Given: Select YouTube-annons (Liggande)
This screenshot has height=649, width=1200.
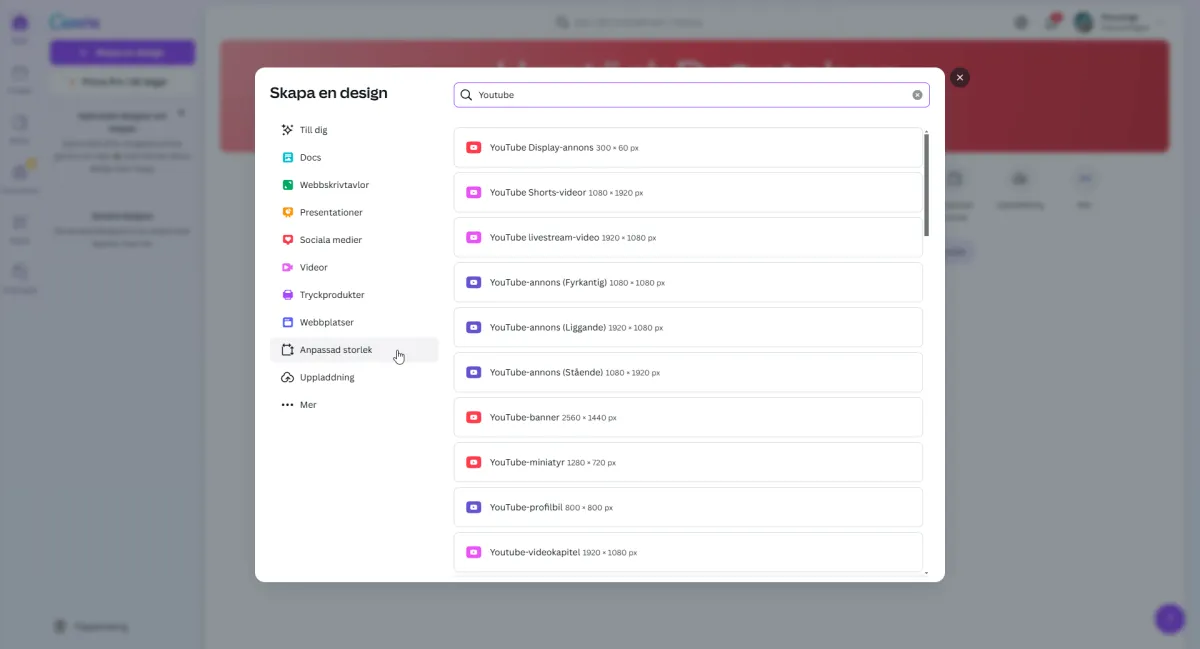Looking at the screenshot, I should point(688,327).
